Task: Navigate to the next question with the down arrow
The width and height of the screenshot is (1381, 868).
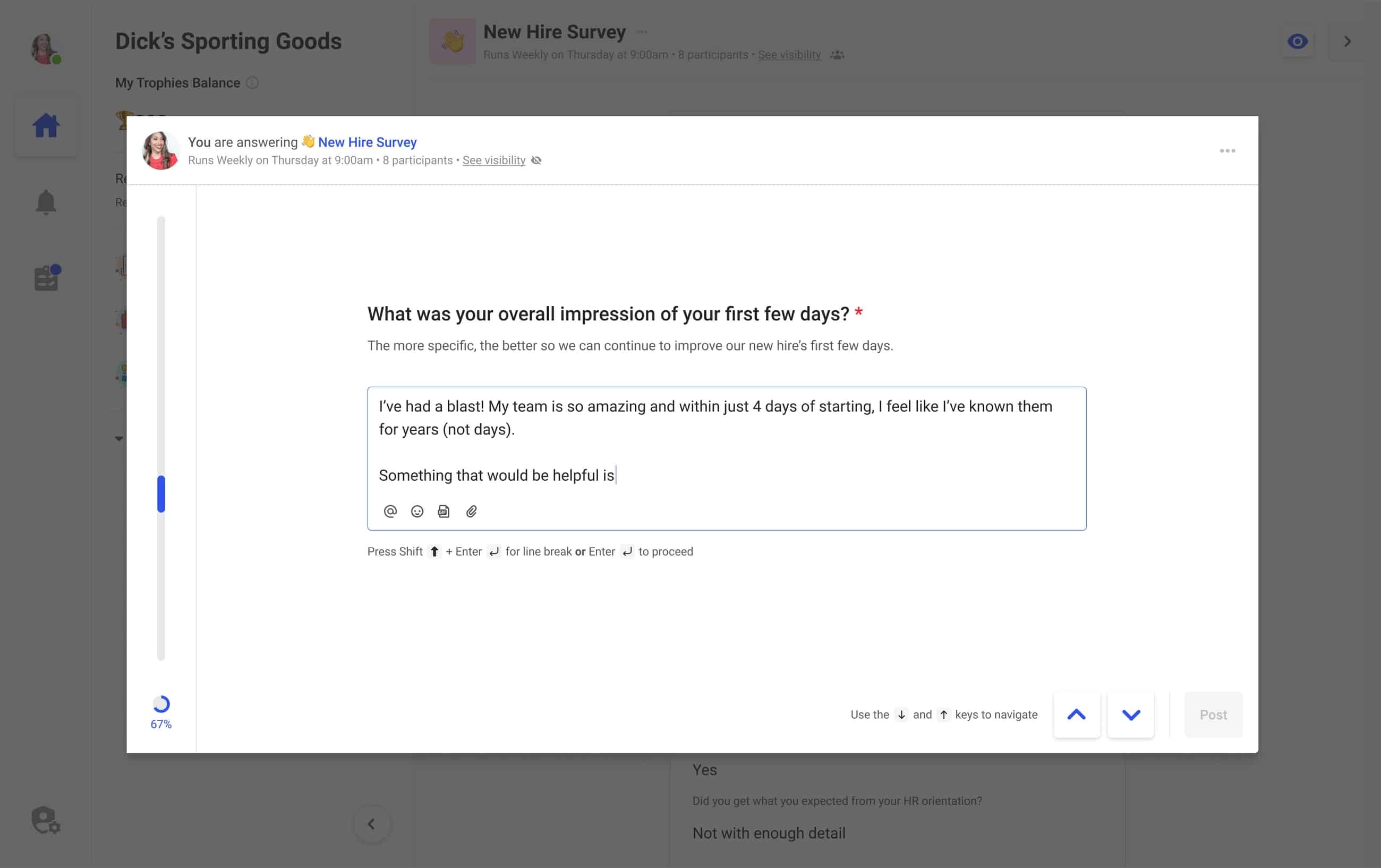Action: pyautogui.click(x=1130, y=715)
